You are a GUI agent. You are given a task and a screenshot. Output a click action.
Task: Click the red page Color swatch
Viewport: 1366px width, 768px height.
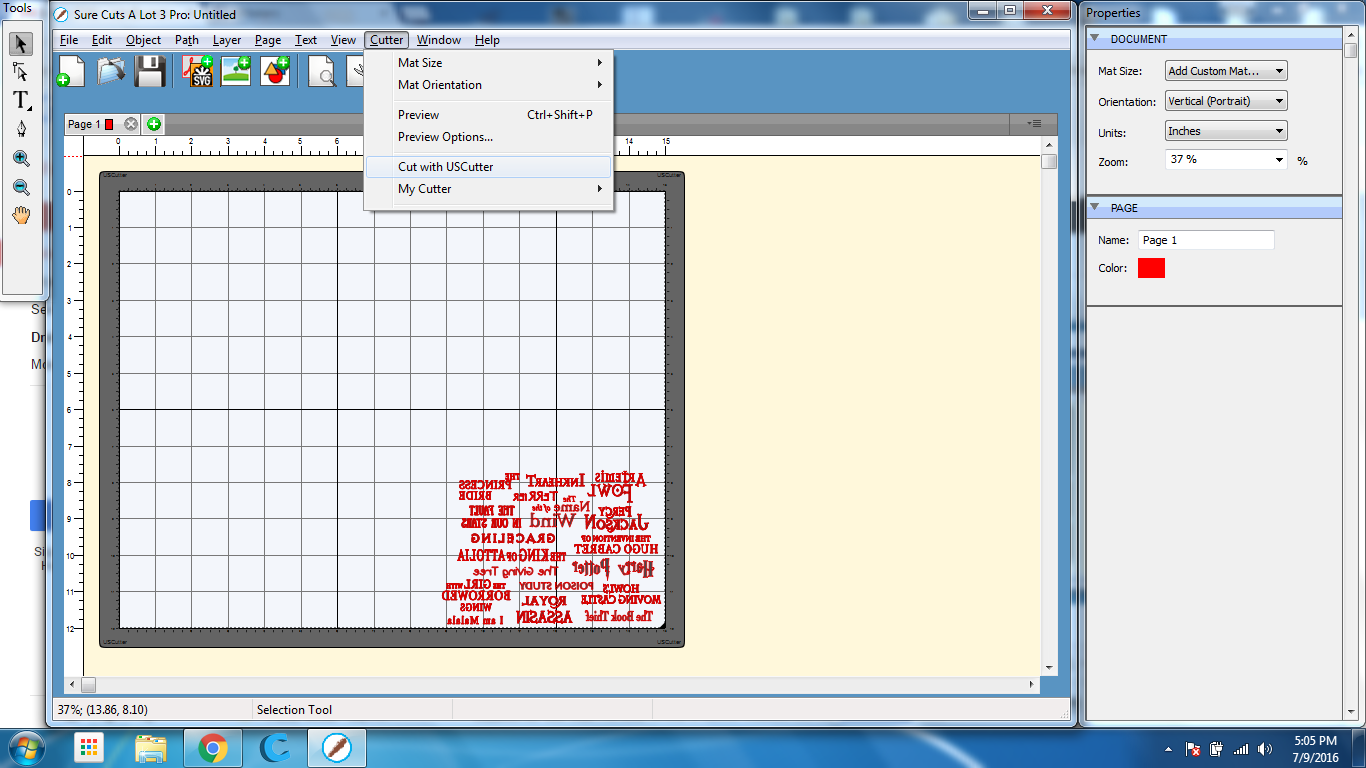pos(1151,268)
